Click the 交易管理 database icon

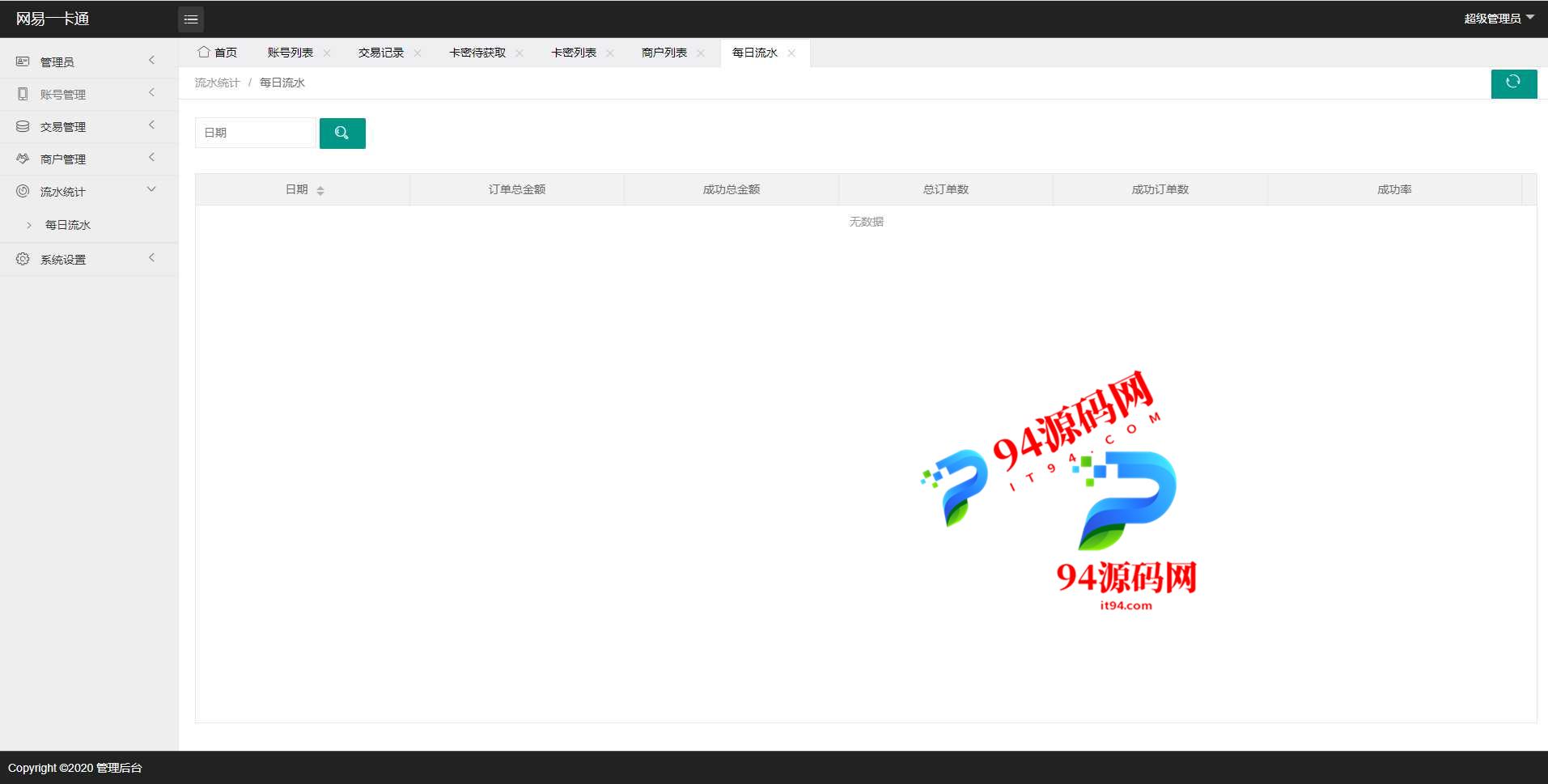click(x=23, y=126)
